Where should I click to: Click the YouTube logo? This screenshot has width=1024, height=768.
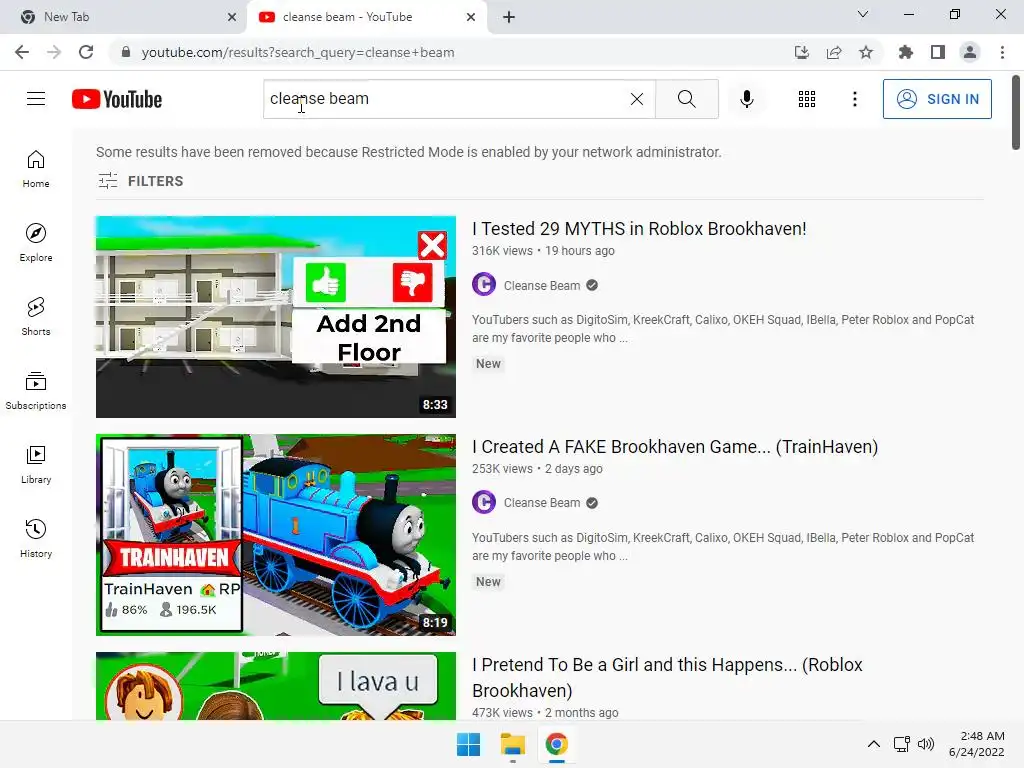(117, 99)
